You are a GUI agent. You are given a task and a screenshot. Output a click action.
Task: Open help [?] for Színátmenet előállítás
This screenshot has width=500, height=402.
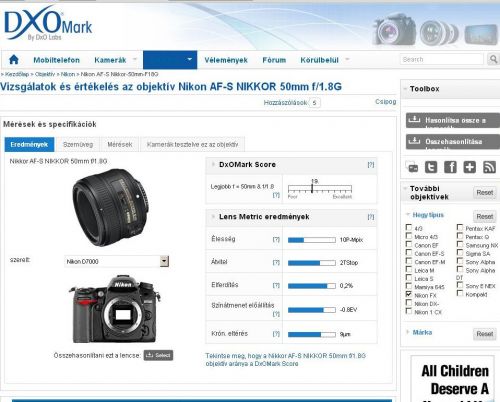point(276,314)
